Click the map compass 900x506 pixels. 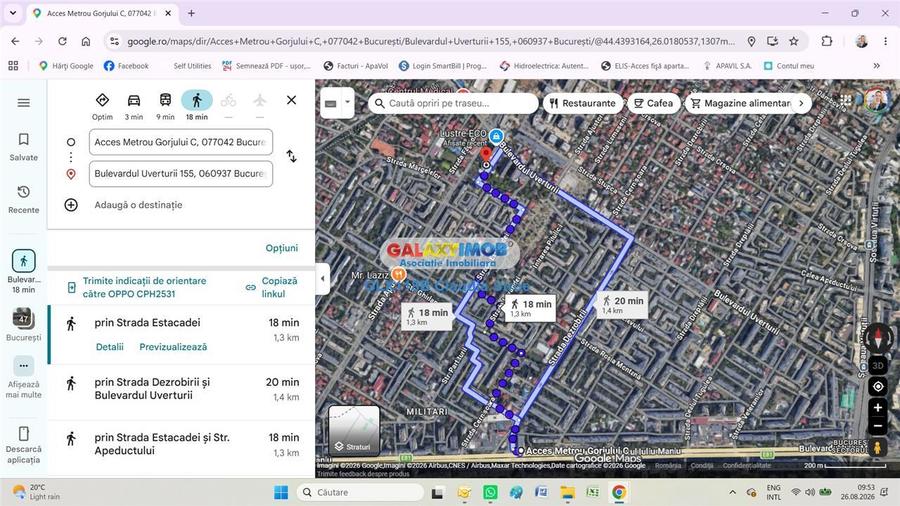878,337
